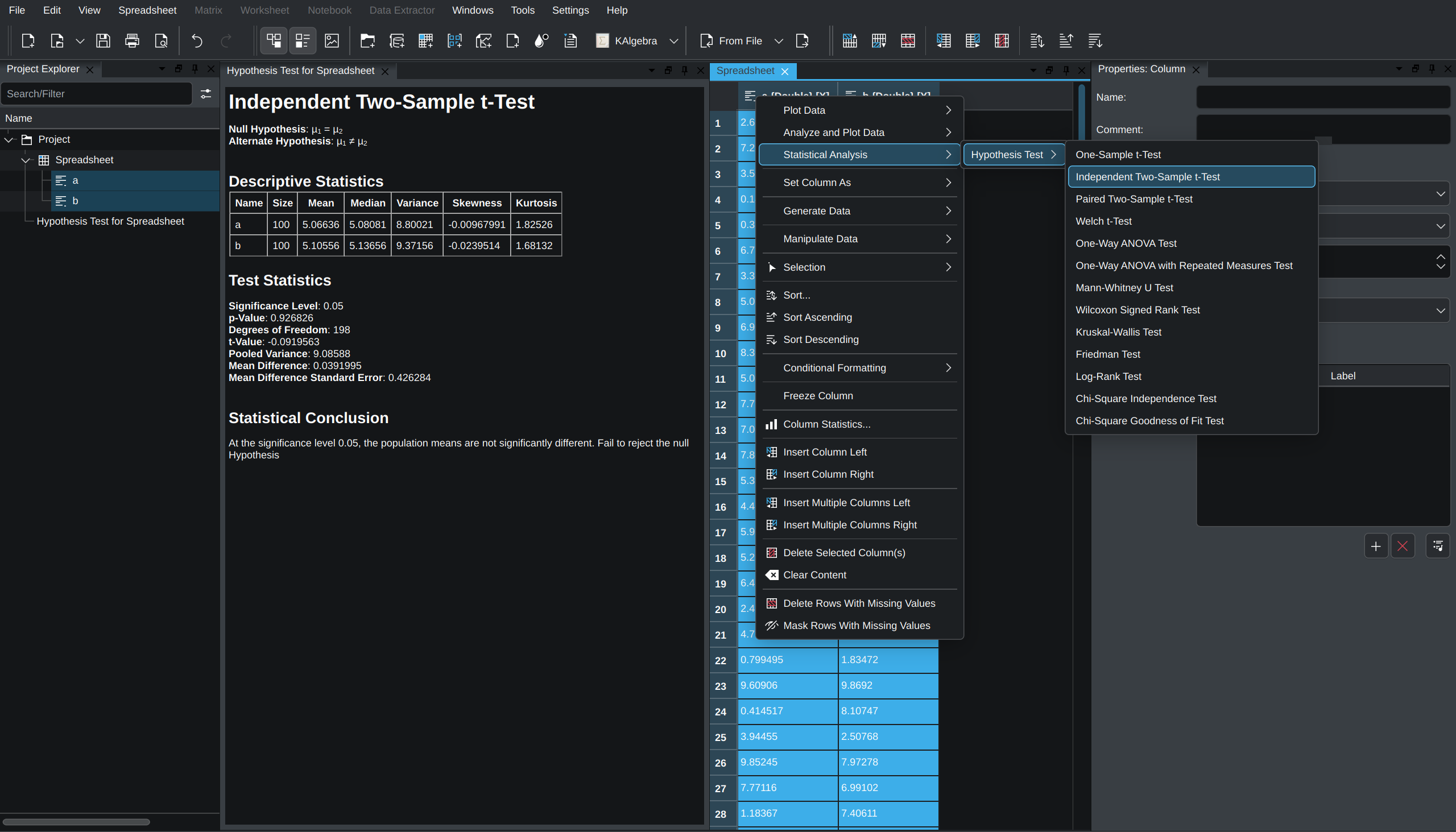Click the red delete-rows toolbar icon

tap(907, 40)
